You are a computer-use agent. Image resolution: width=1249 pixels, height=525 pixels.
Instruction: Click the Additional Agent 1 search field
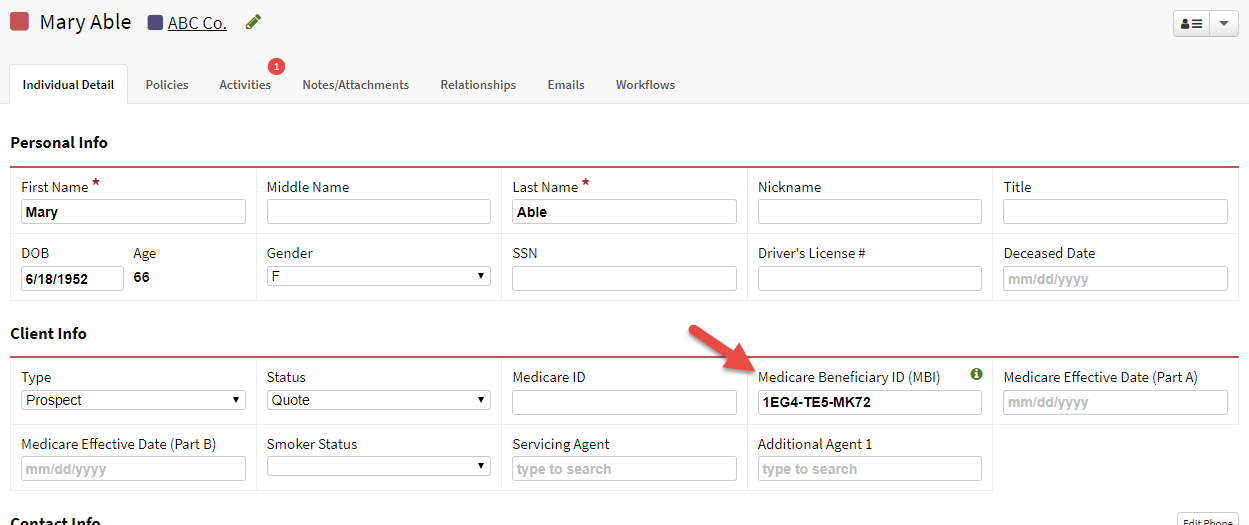870,468
